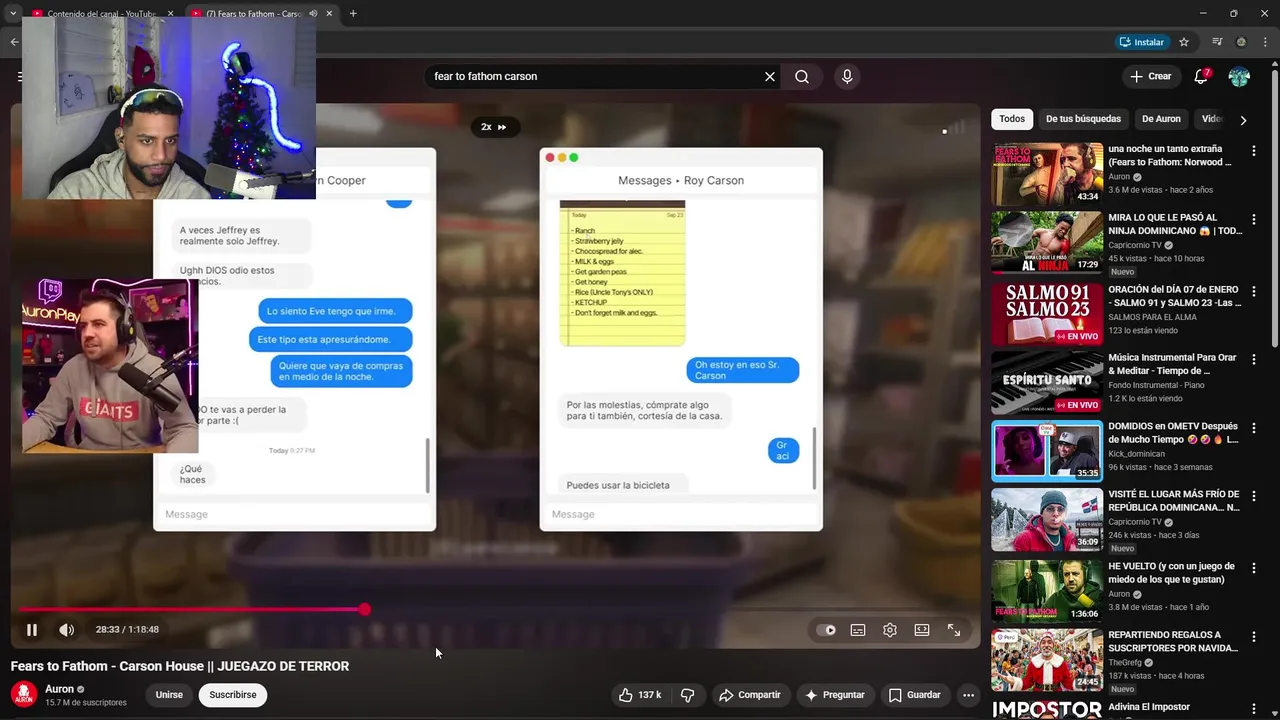Open DOMIDIOS en OMETV video title
This screenshot has height=720, width=1280.
coord(1173,433)
